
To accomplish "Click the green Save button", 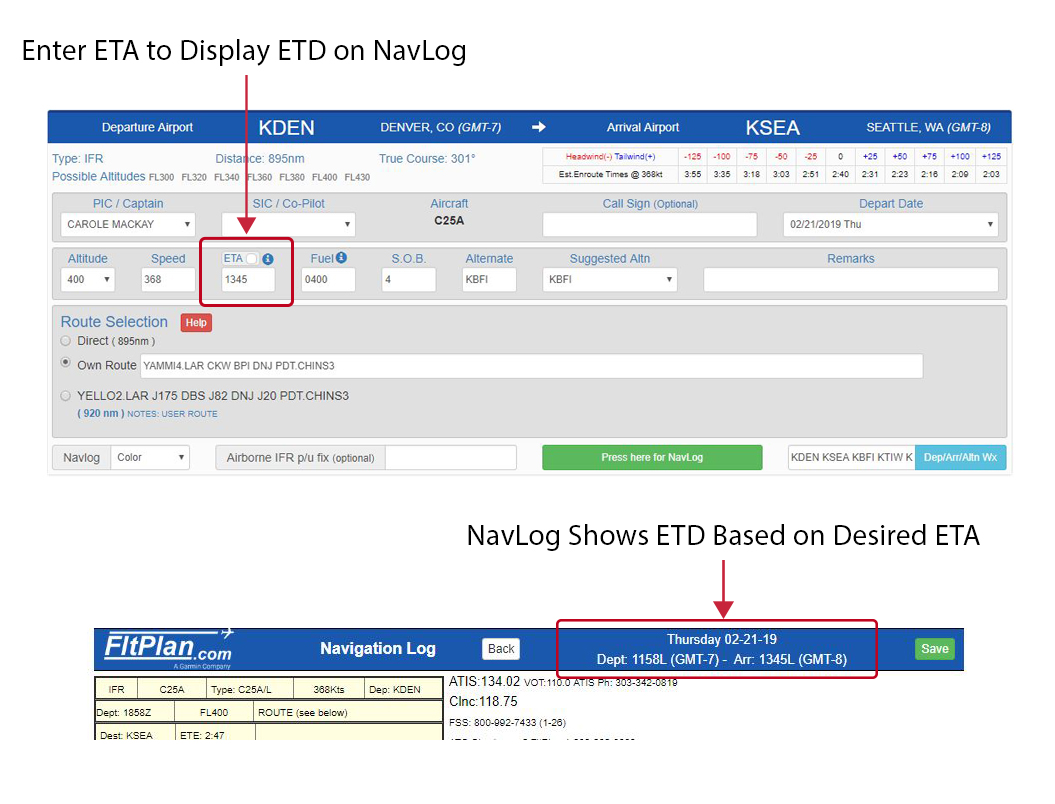I will [x=935, y=649].
